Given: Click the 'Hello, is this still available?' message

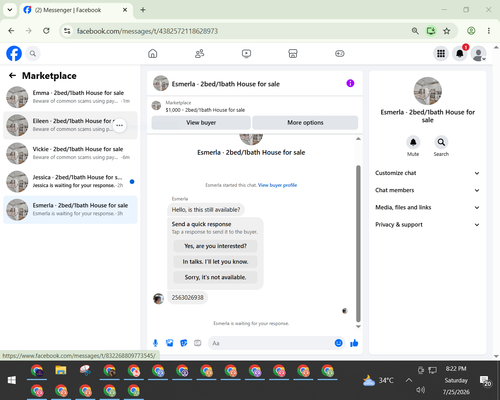Looking at the screenshot, I should tap(206, 210).
